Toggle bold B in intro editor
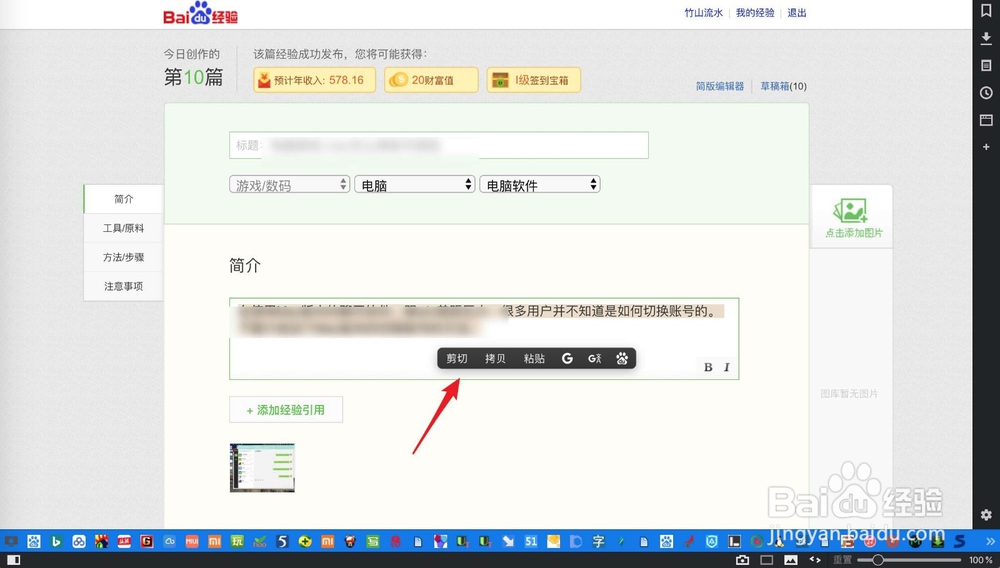 click(708, 367)
